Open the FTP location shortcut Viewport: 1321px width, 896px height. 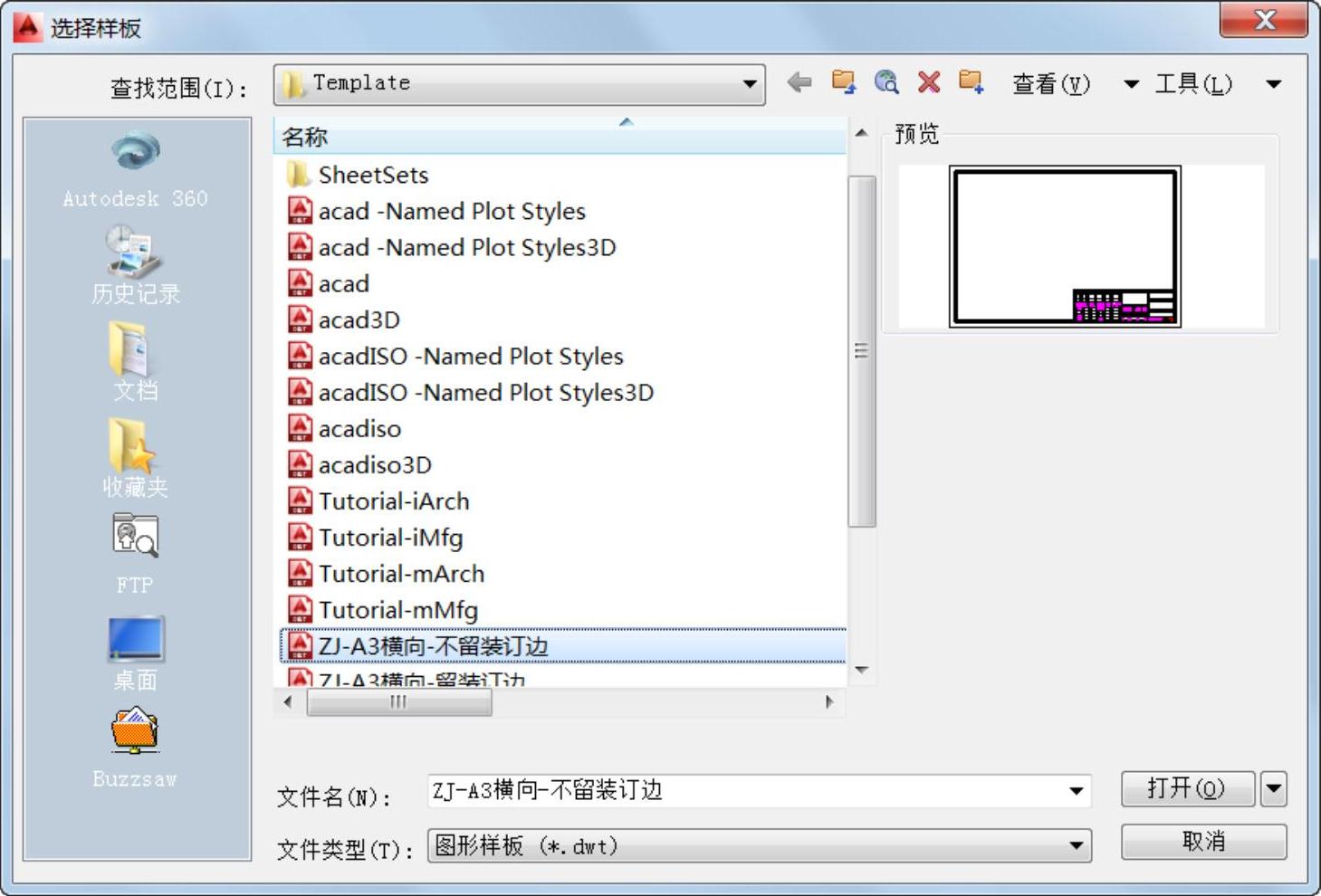(x=136, y=555)
